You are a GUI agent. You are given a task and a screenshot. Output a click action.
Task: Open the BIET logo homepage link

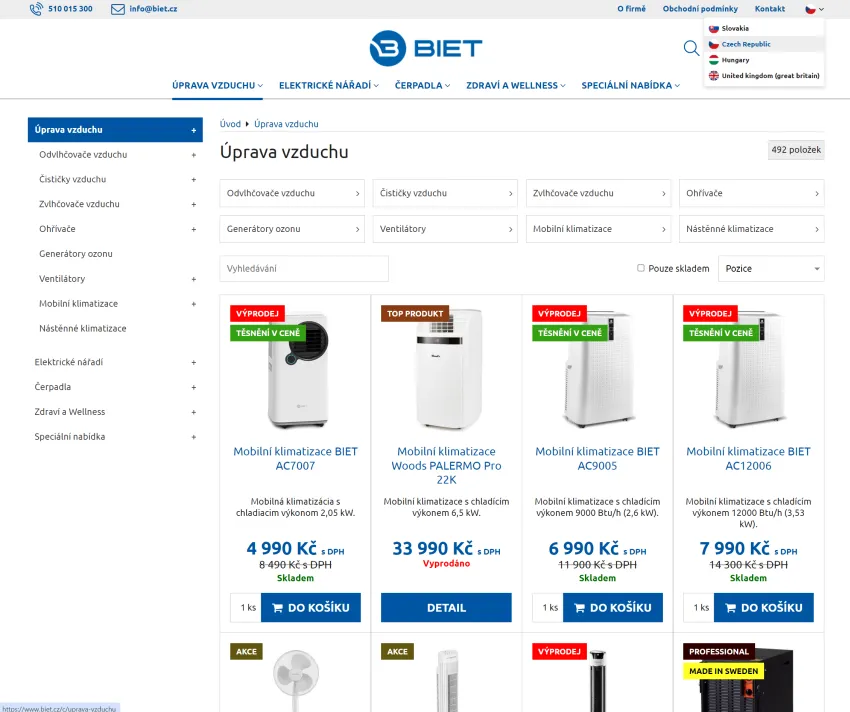(426, 48)
